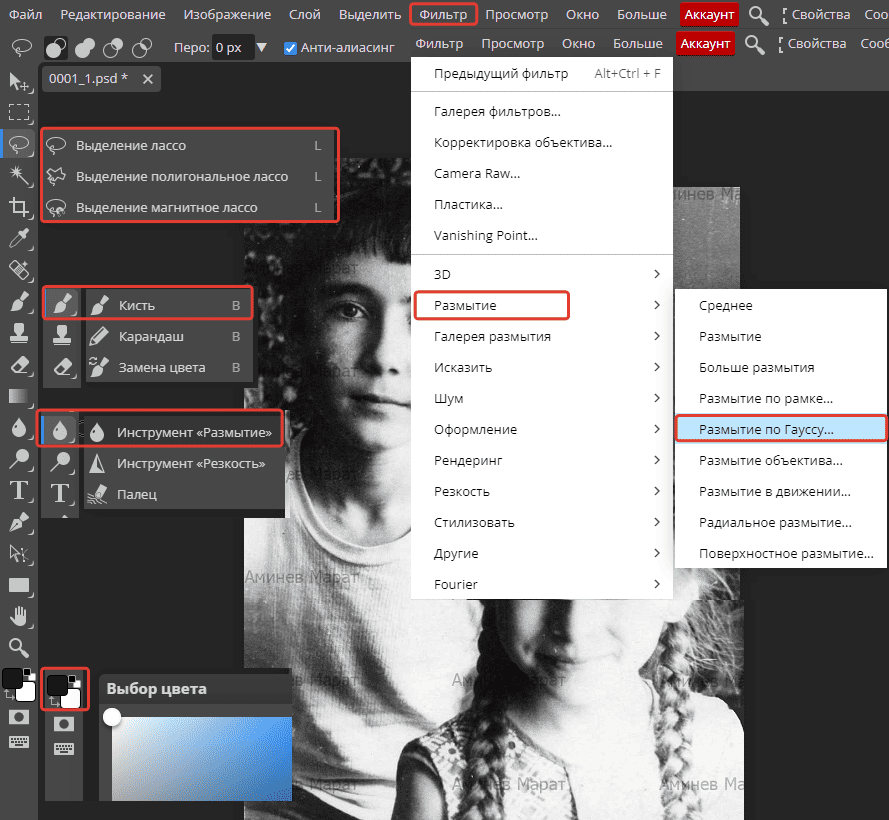Screen dimensions: 889x820
Task: Choose Размытие по Гауссу... option
Action: [x=781, y=430]
